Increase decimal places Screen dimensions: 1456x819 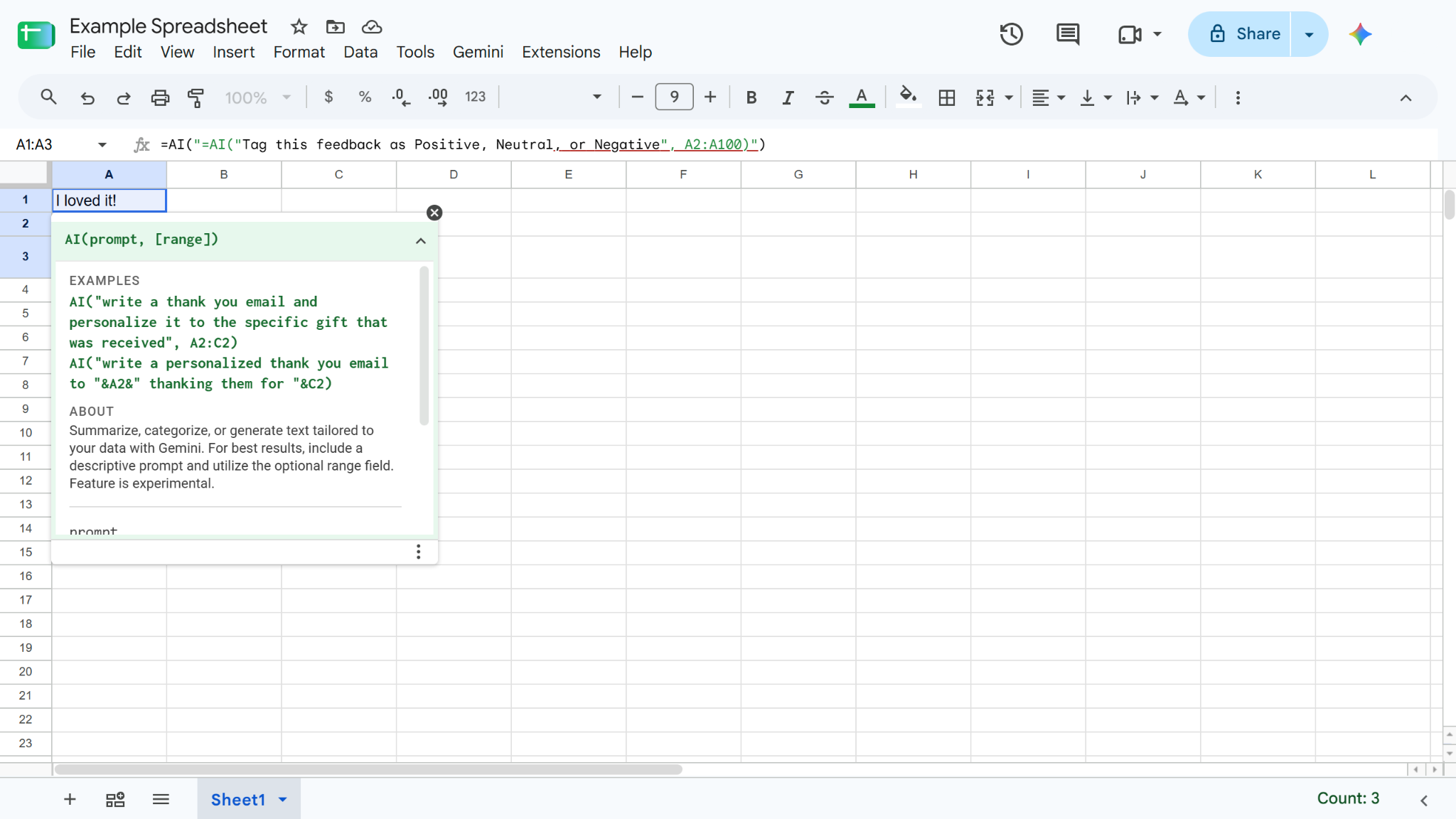tap(438, 97)
